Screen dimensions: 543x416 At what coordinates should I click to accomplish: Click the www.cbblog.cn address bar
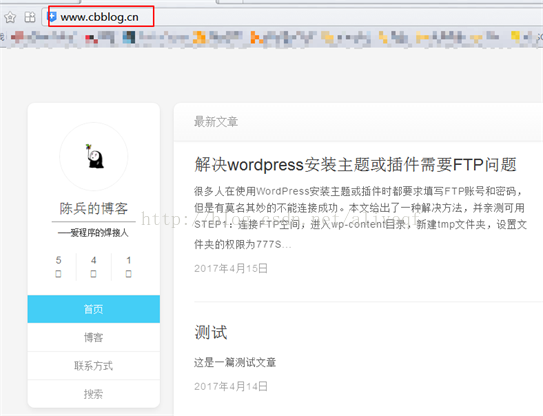[291, 17]
